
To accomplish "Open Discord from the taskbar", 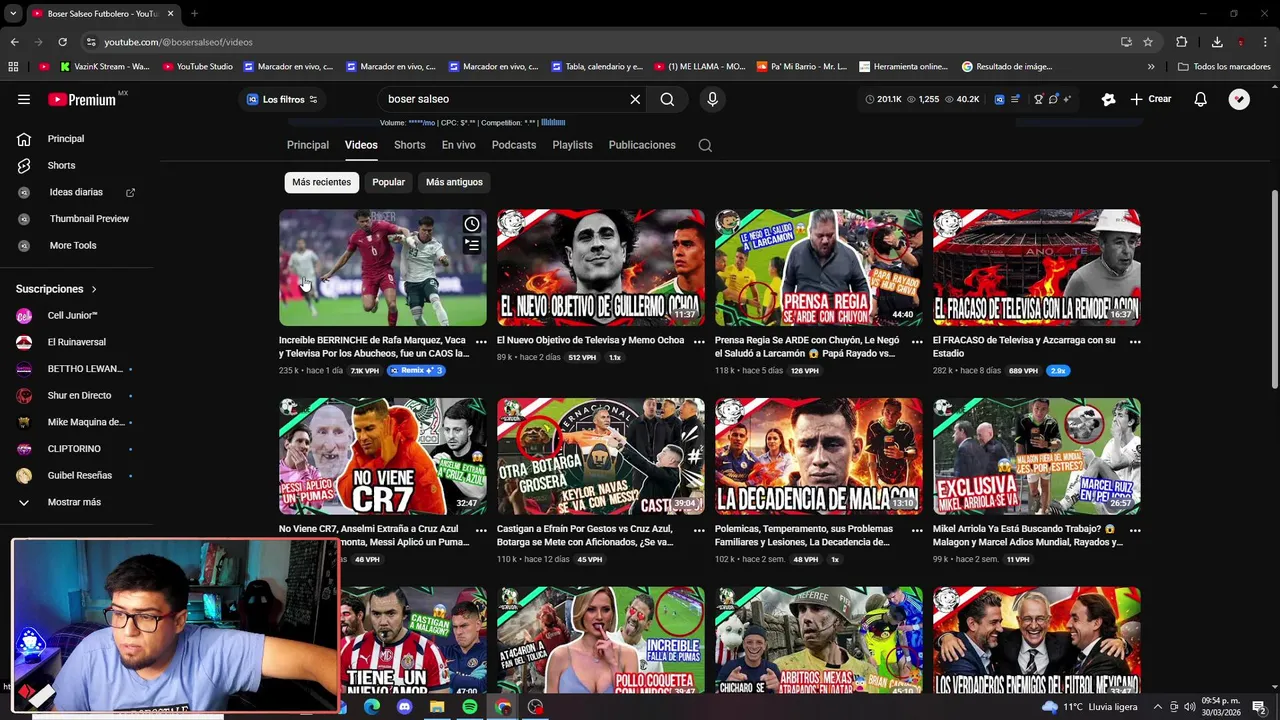I will 404,707.
